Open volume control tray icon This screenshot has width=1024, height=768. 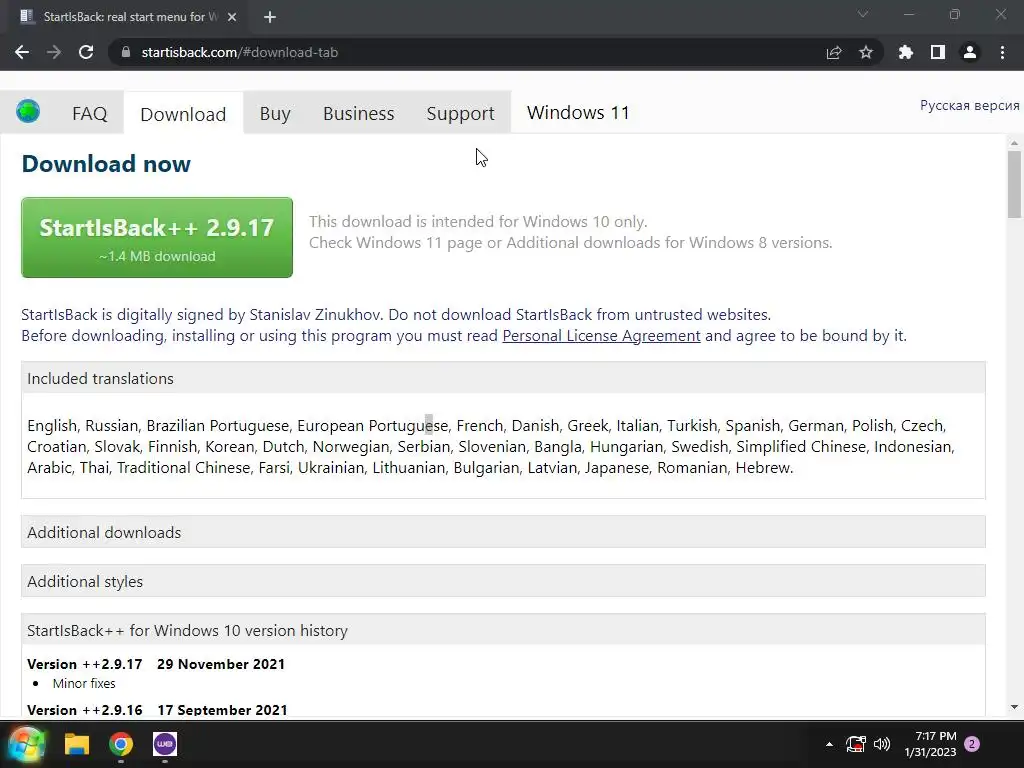point(882,744)
